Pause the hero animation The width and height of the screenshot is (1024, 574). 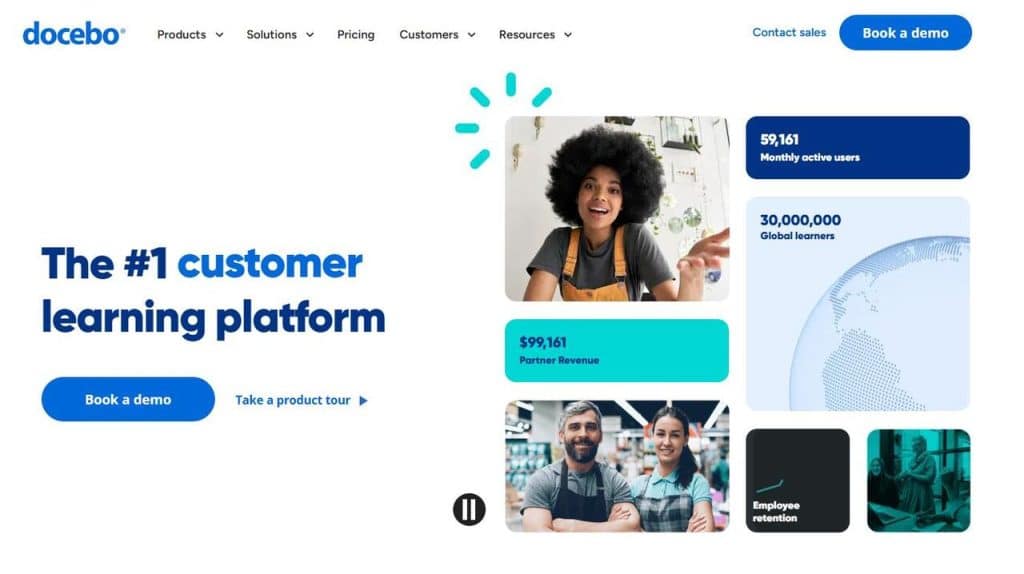click(469, 509)
